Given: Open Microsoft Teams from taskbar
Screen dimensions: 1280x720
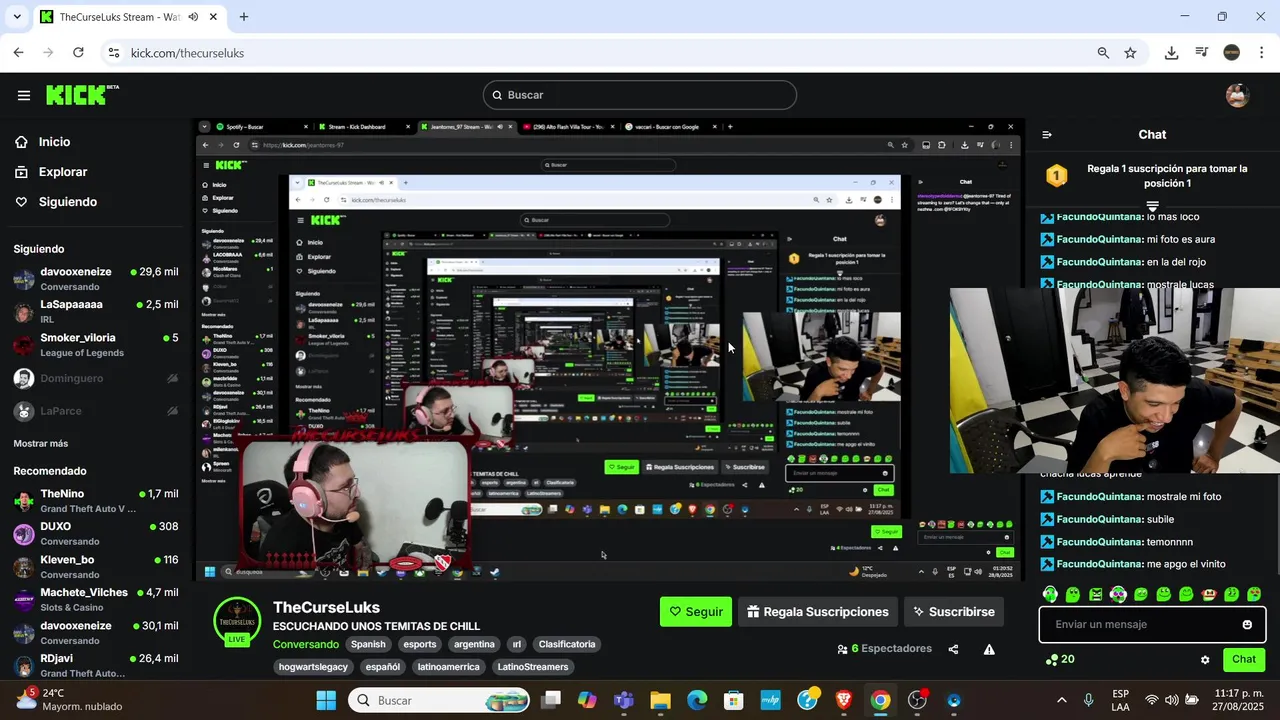Looking at the screenshot, I should [624, 700].
